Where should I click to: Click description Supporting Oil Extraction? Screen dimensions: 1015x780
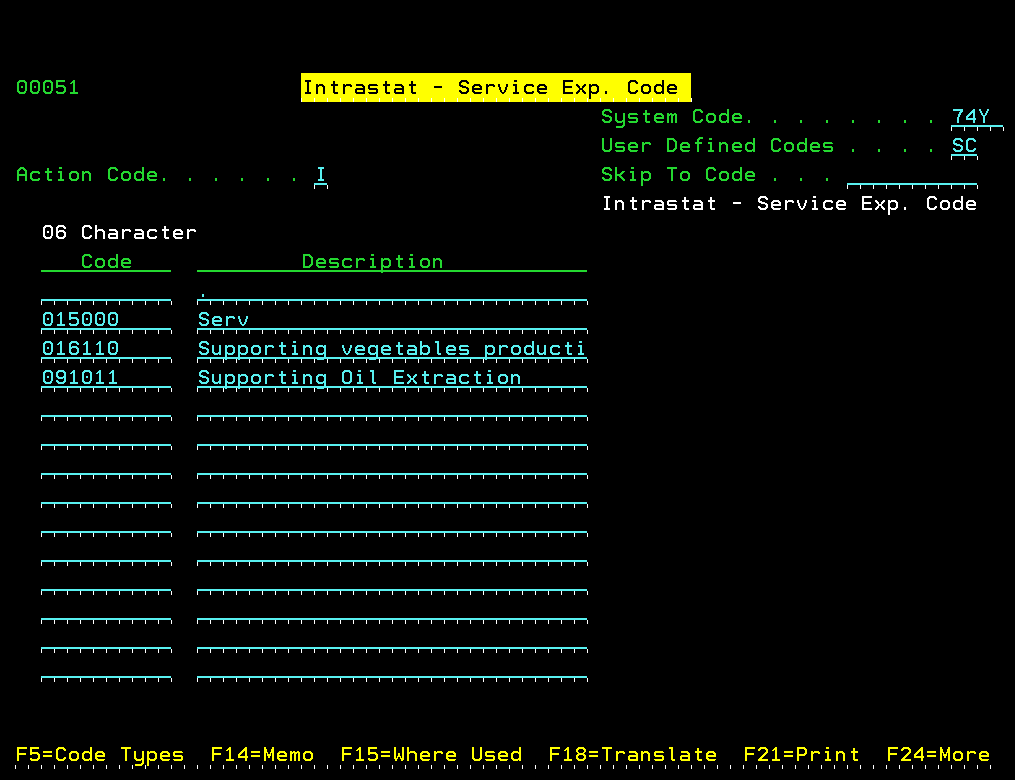(x=392, y=378)
